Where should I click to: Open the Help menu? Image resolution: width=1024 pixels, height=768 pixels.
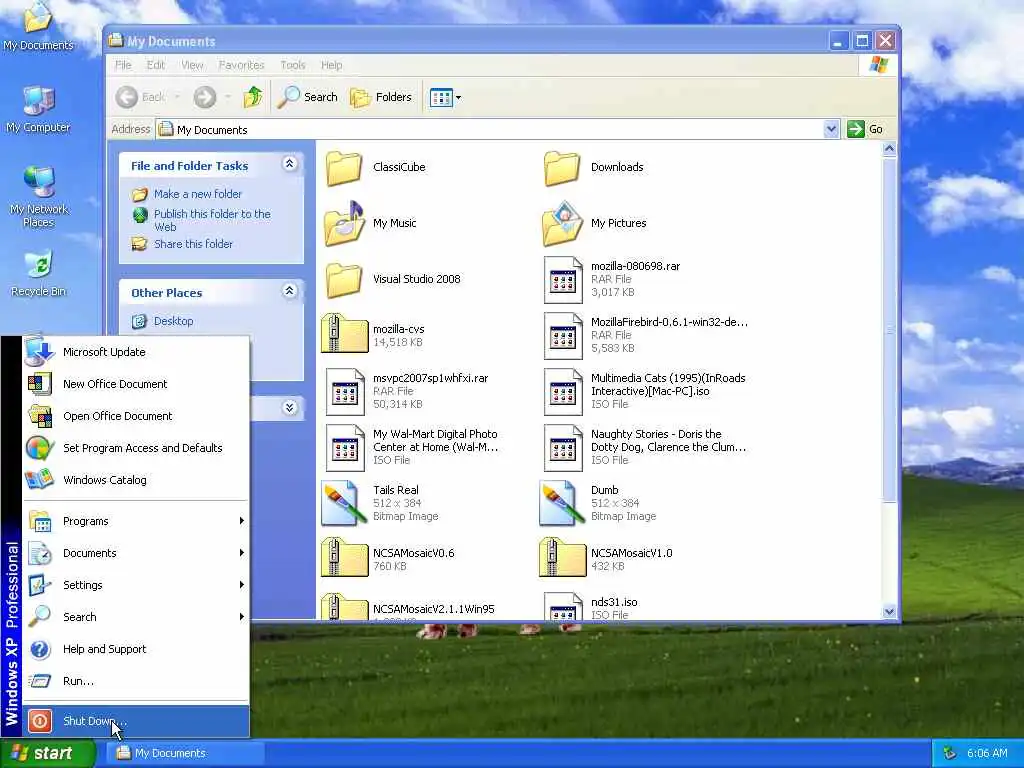pyautogui.click(x=331, y=65)
